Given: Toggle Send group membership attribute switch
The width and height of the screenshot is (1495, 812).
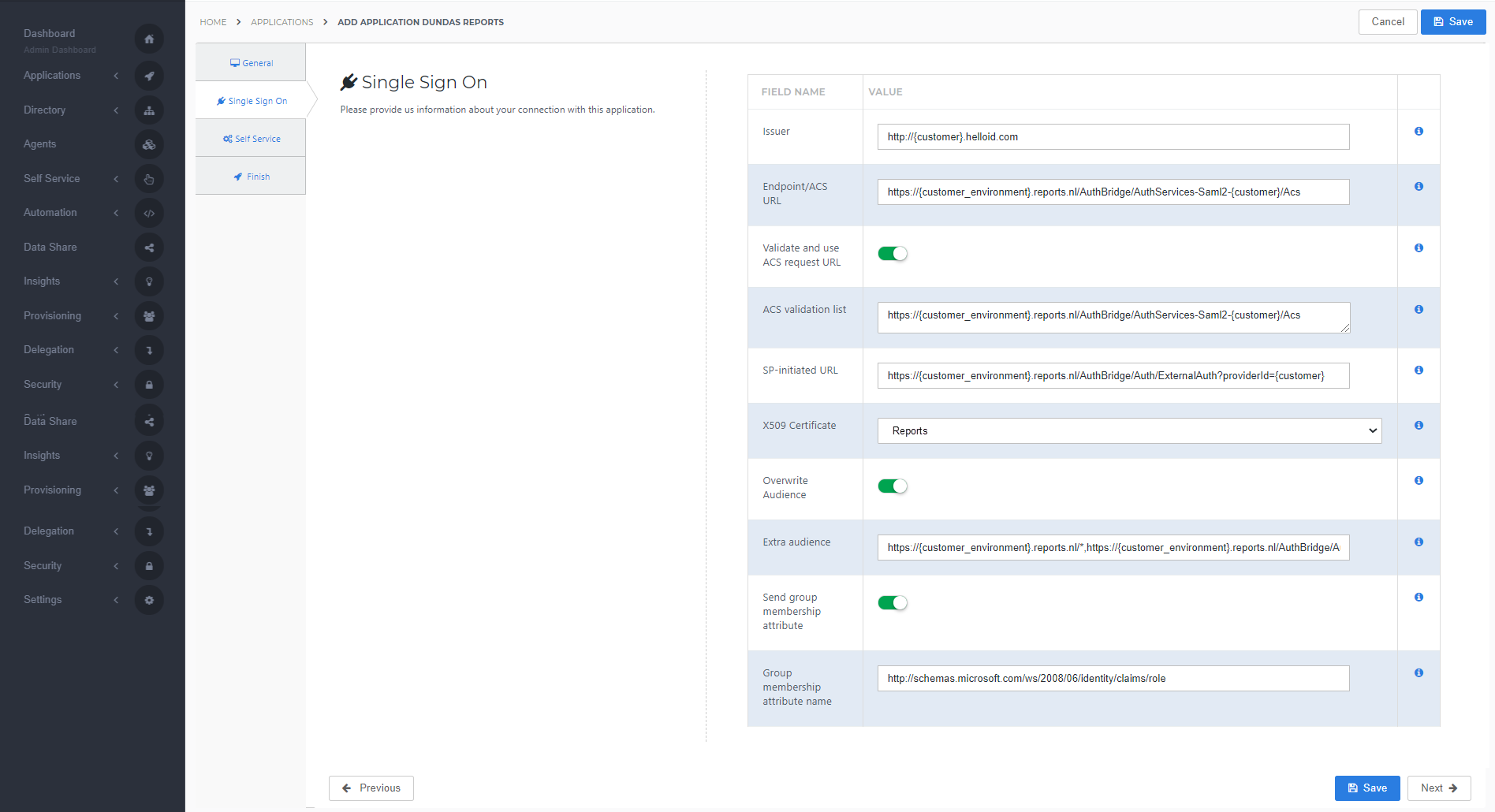Looking at the screenshot, I should point(893,603).
